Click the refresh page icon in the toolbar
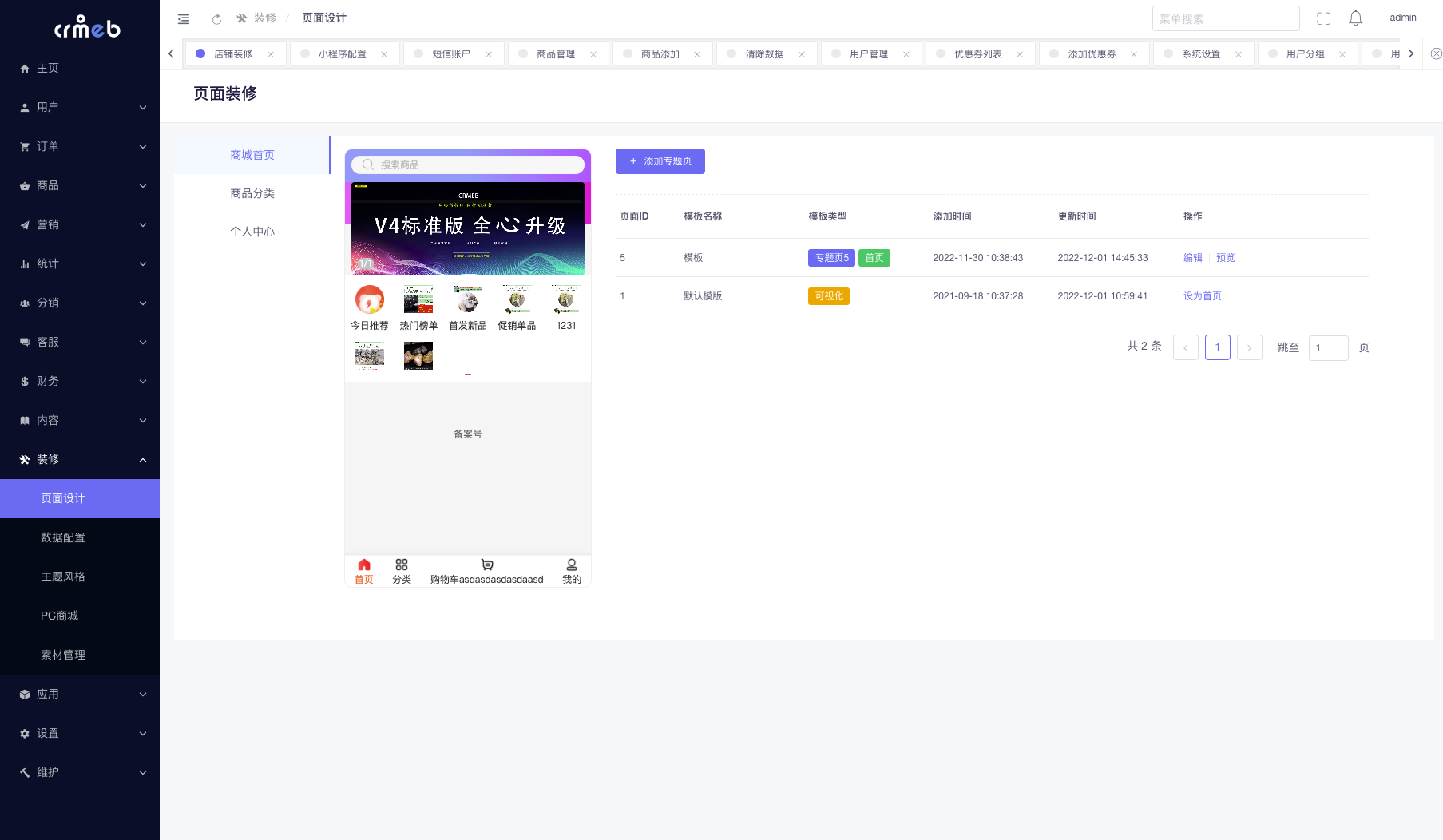Image resolution: width=1443 pixels, height=840 pixels. pyautogui.click(x=216, y=18)
